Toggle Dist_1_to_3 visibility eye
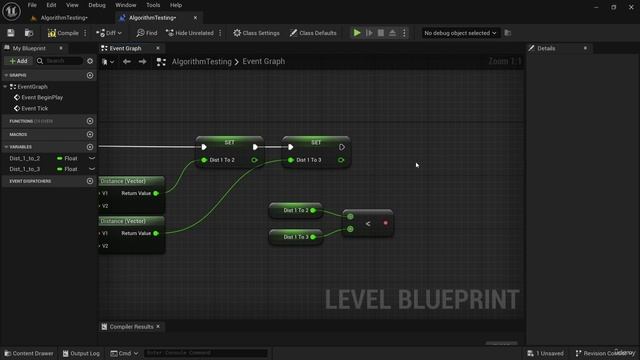The image size is (640, 360). pyautogui.click(x=92, y=169)
